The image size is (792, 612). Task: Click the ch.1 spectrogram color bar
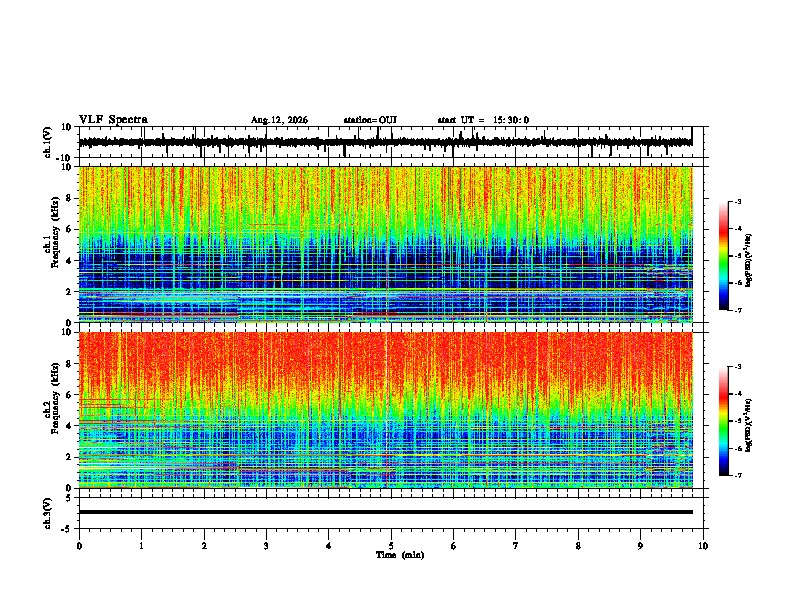click(x=724, y=256)
